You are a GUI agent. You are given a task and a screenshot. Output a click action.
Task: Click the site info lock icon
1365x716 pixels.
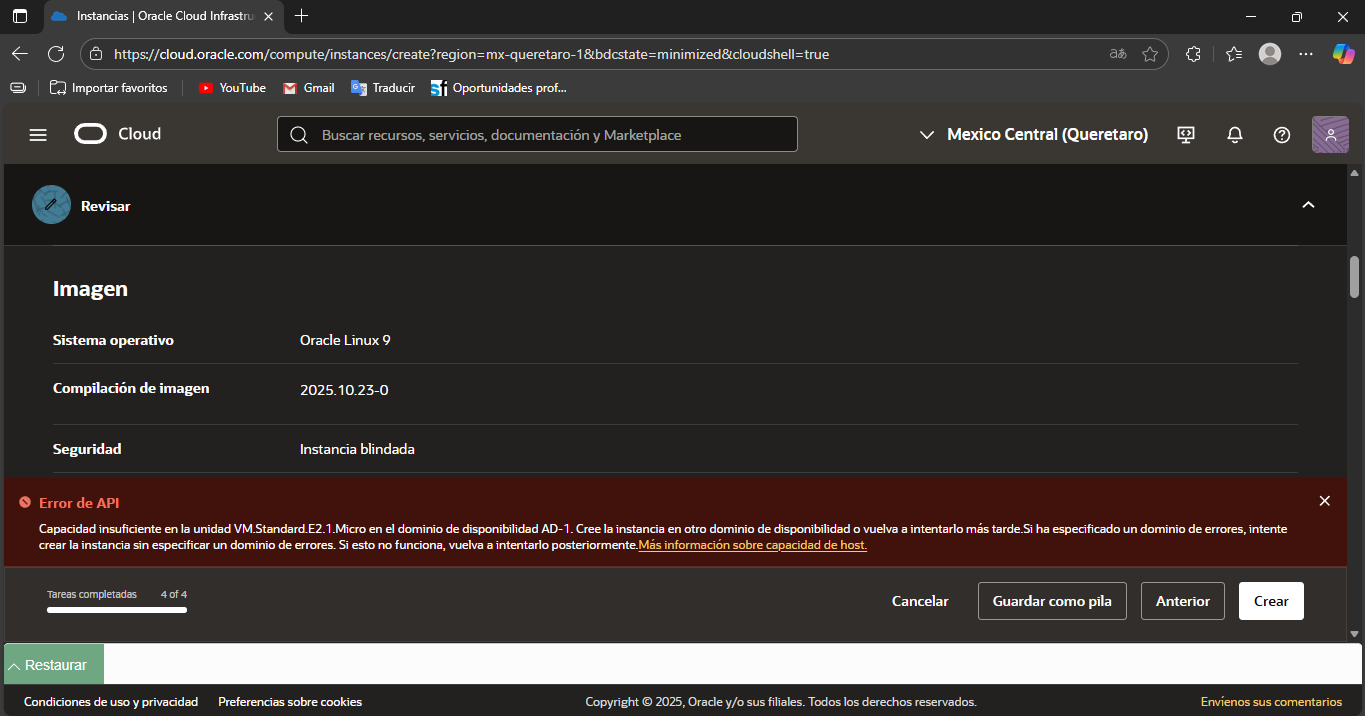point(95,54)
